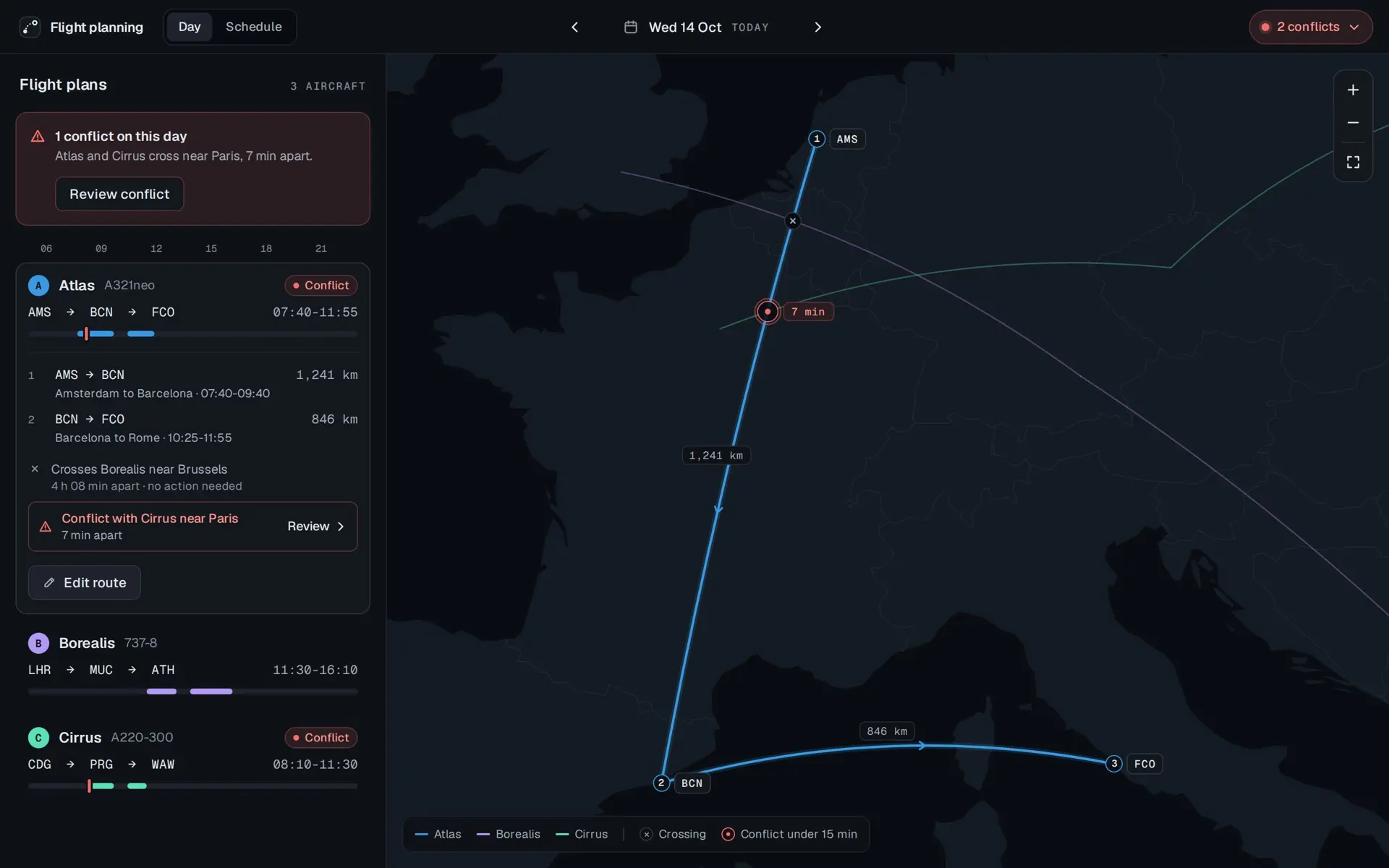Viewport: 1389px width, 868px height.
Task: Click the 1,241 km distance label on map
Action: [716, 455]
